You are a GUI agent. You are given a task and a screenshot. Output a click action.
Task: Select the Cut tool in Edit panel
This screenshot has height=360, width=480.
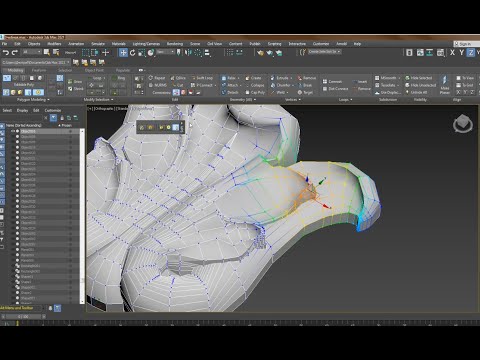click(177, 85)
